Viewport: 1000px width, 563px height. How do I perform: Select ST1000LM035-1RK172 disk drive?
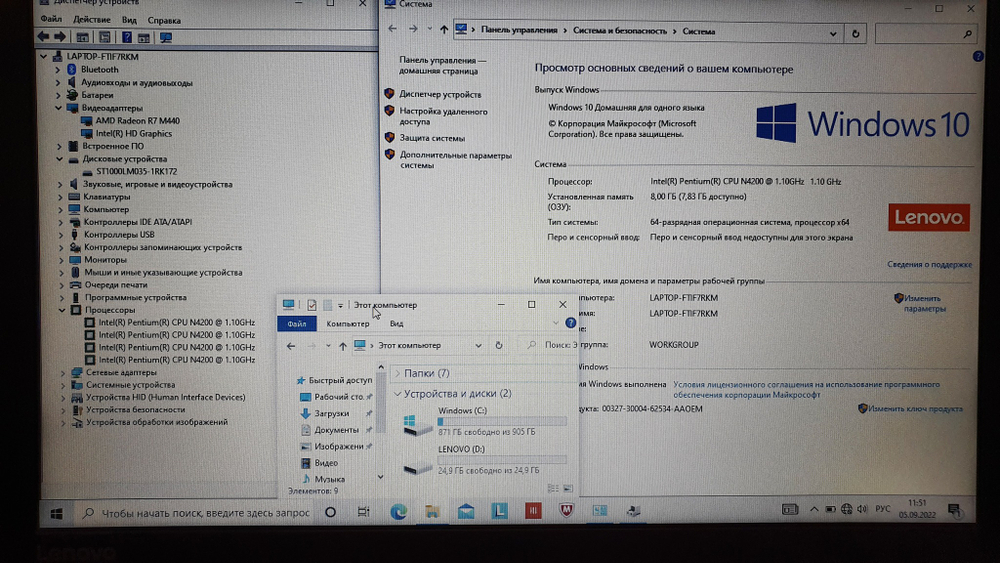tap(136, 171)
